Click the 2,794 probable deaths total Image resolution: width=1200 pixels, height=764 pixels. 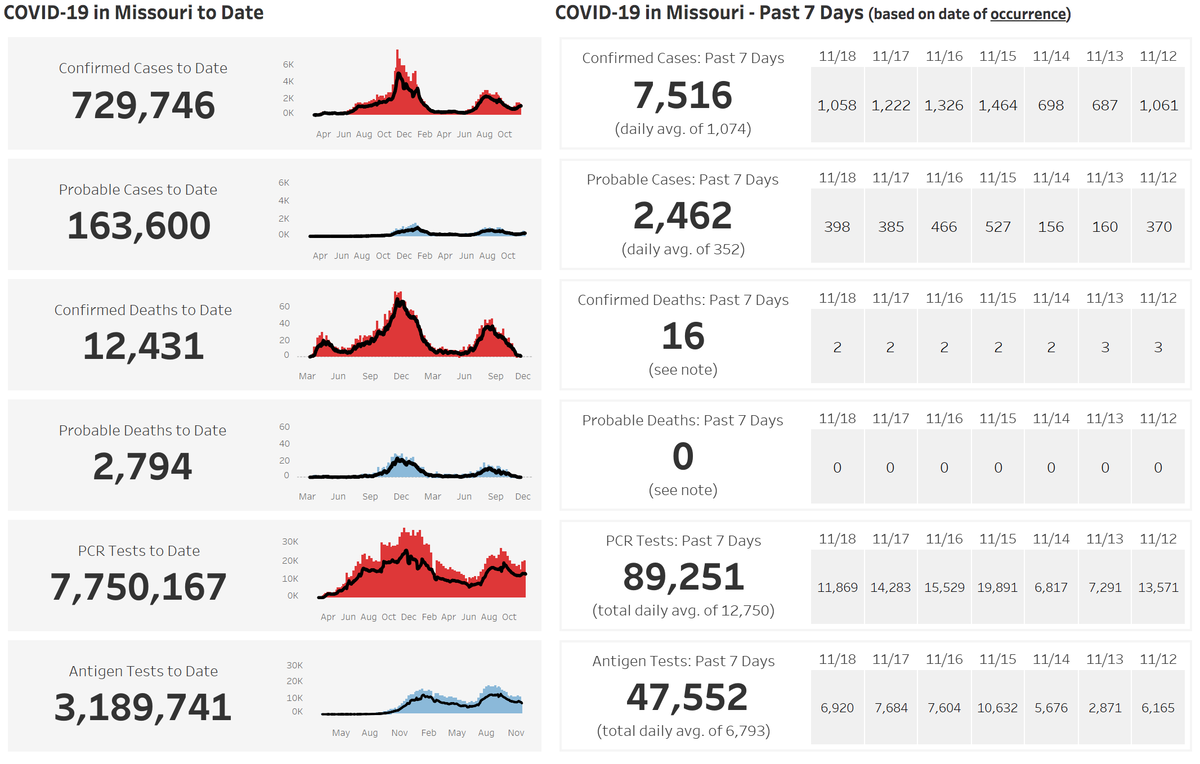(143, 466)
